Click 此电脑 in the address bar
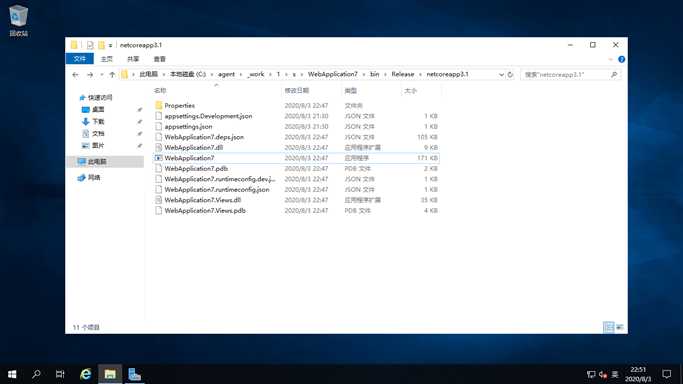The image size is (683, 384). pyautogui.click(x=149, y=74)
